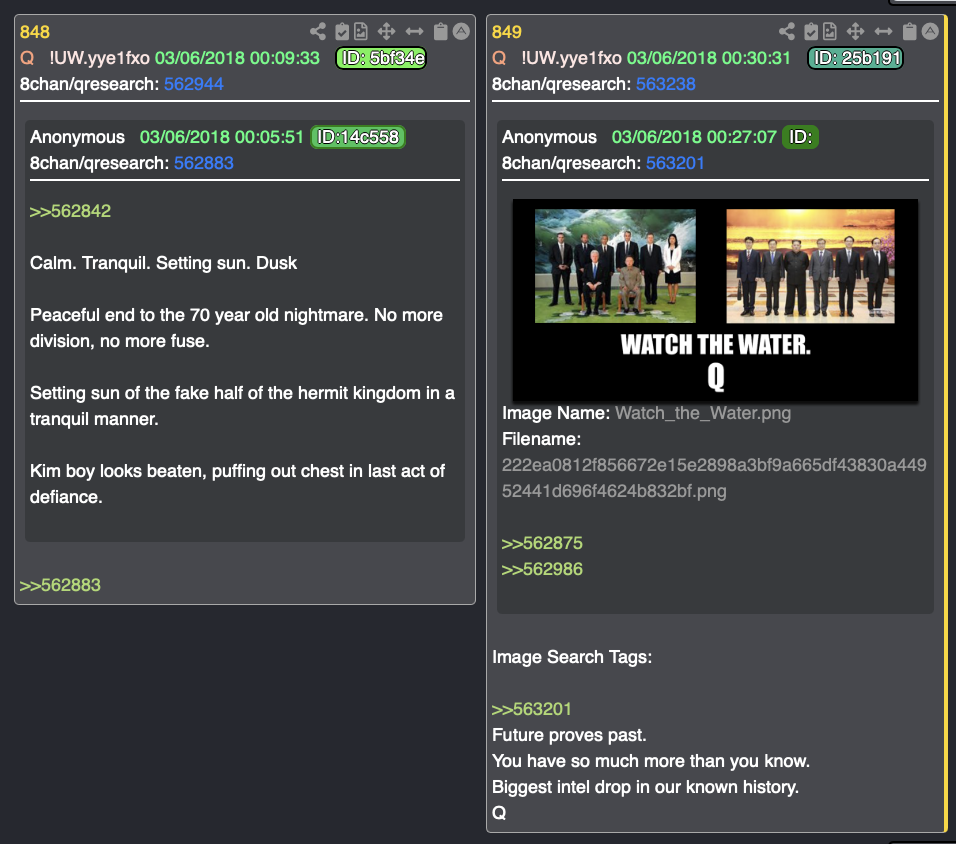Click the timestamp 03/06/2018 00:27:07
Screen dimensions: 956x844
point(694,137)
